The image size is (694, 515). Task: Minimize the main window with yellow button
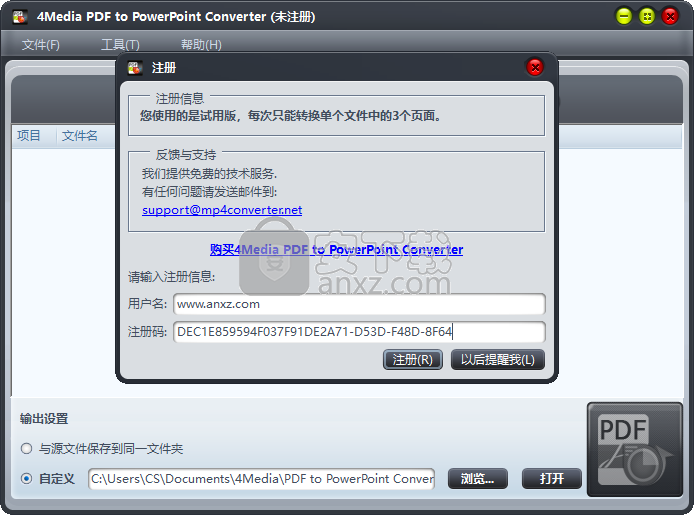pos(624,17)
